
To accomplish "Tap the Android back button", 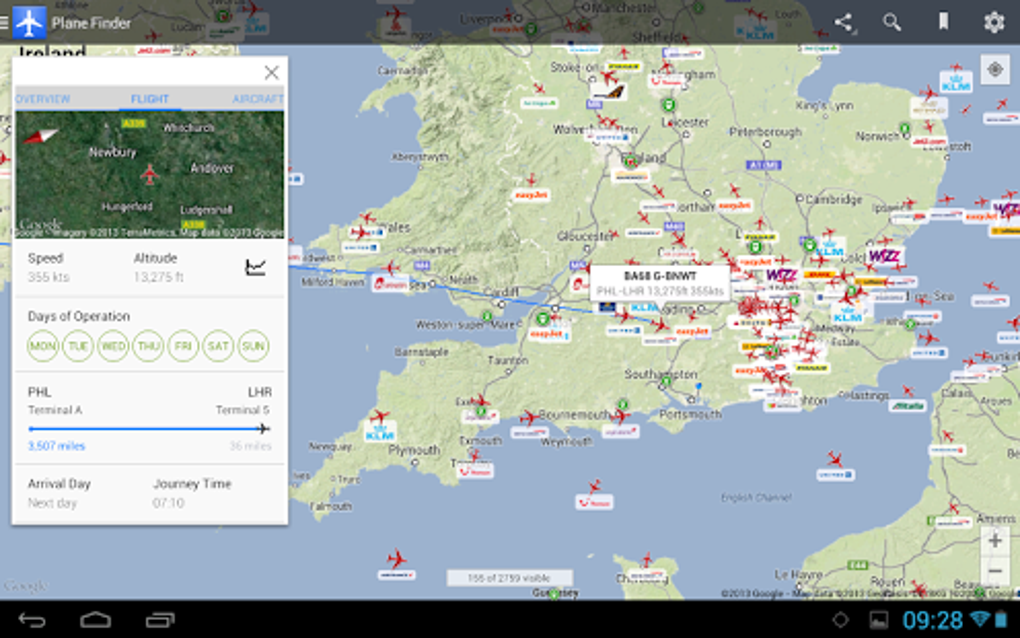I will click(x=31, y=620).
